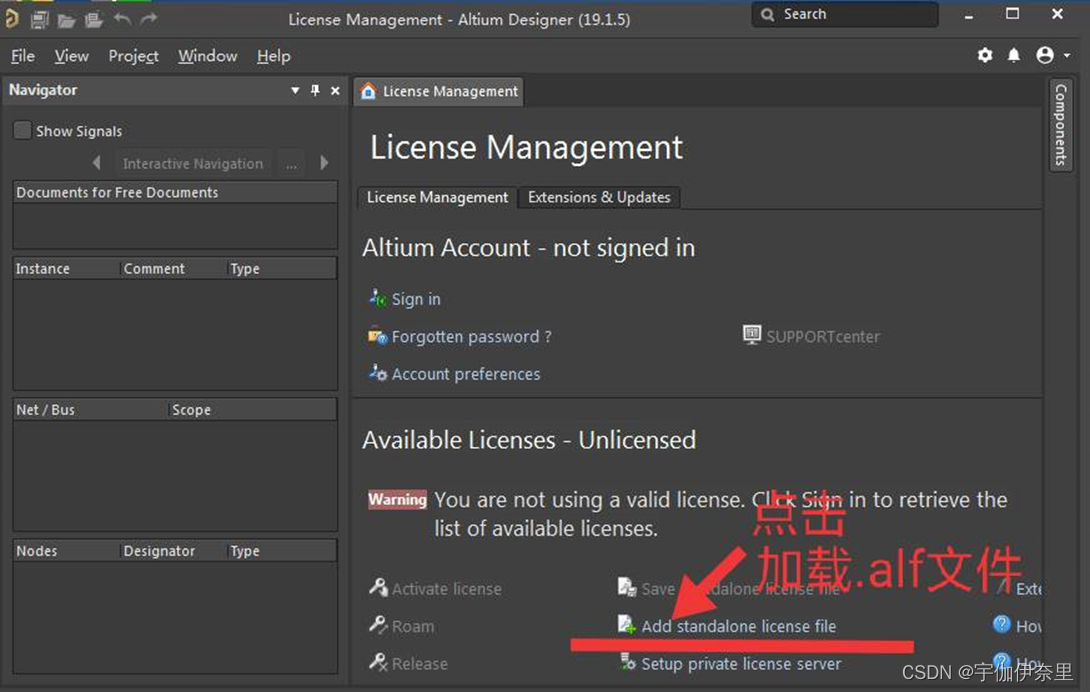Open the Window menu
This screenshot has height=692, width=1090.
tap(207, 56)
